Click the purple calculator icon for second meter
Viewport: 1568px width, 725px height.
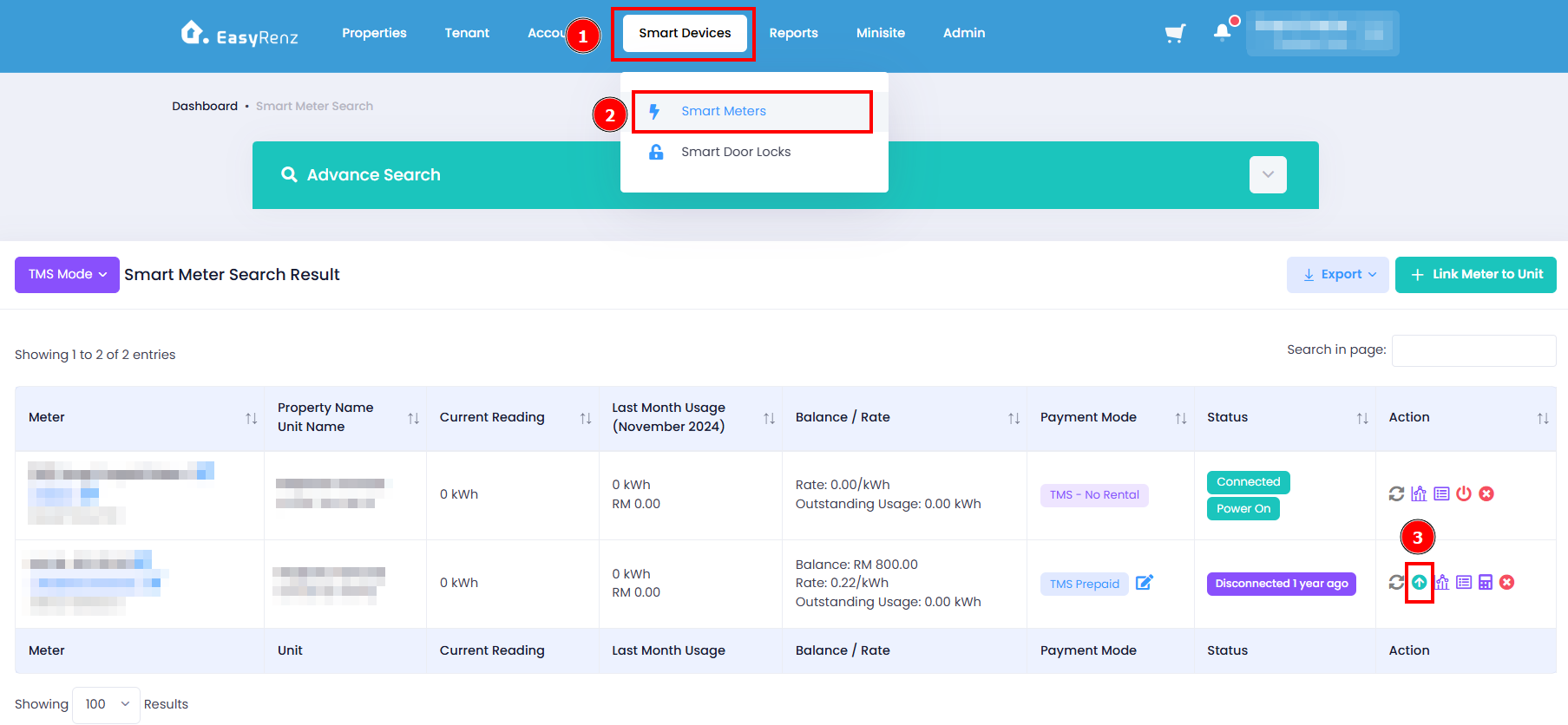click(x=1486, y=582)
